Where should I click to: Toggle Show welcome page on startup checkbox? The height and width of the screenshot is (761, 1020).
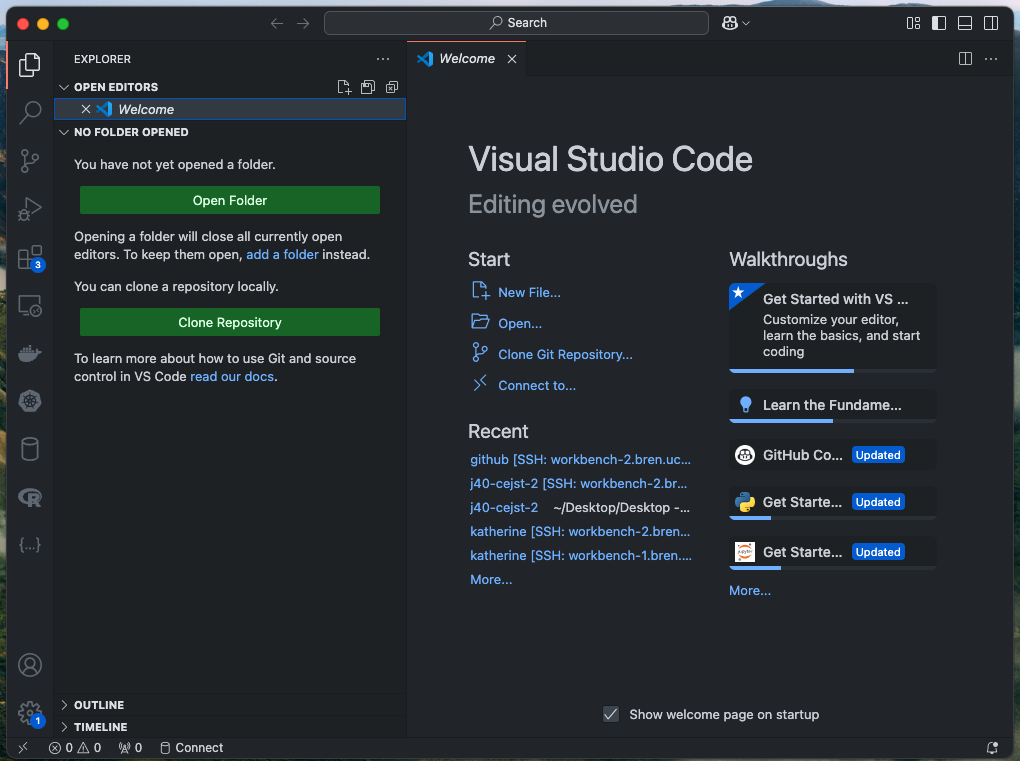click(x=611, y=714)
